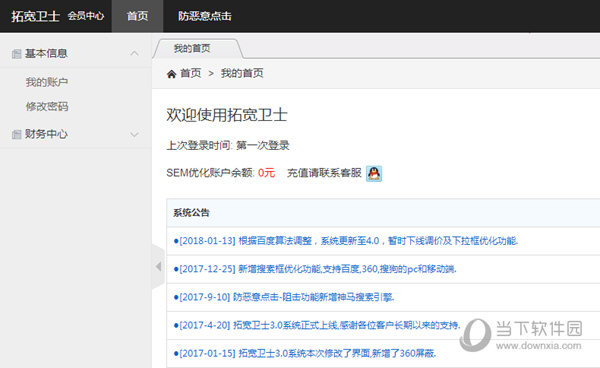
Task: Open the 2017-4-20 3.0 launch announcement
Action: [x=316, y=325]
